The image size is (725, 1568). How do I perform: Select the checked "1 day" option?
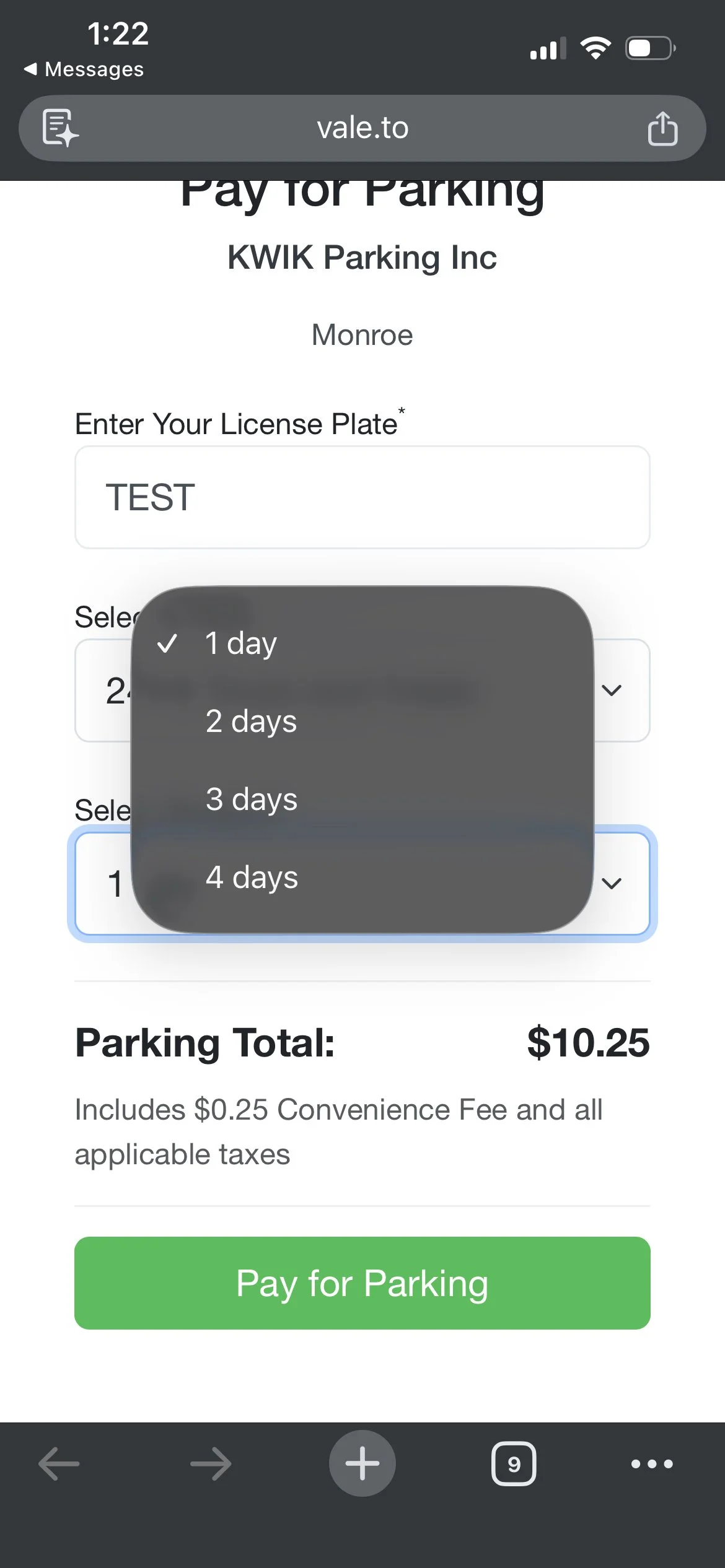242,643
